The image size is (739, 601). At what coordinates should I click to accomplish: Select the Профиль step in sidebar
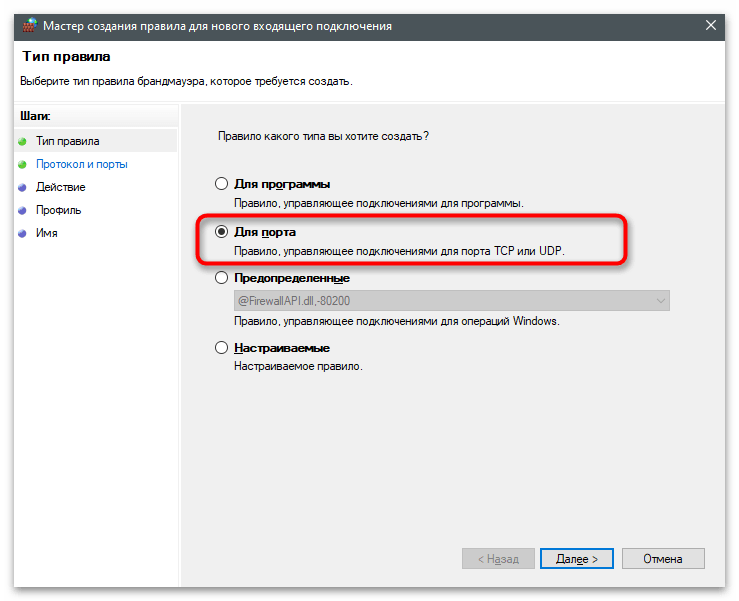coord(58,211)
